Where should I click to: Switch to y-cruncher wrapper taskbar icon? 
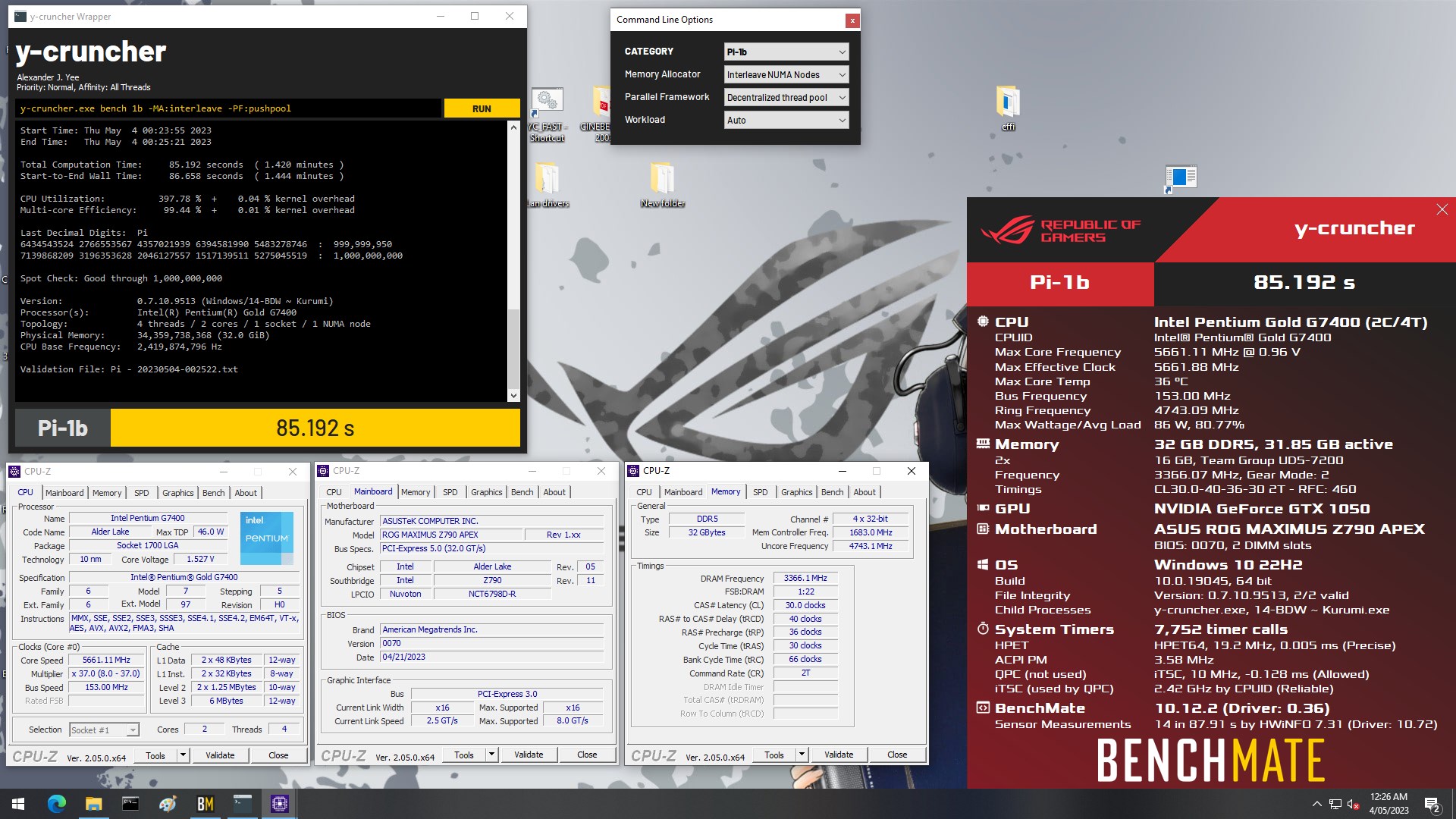tap(242, 804)
